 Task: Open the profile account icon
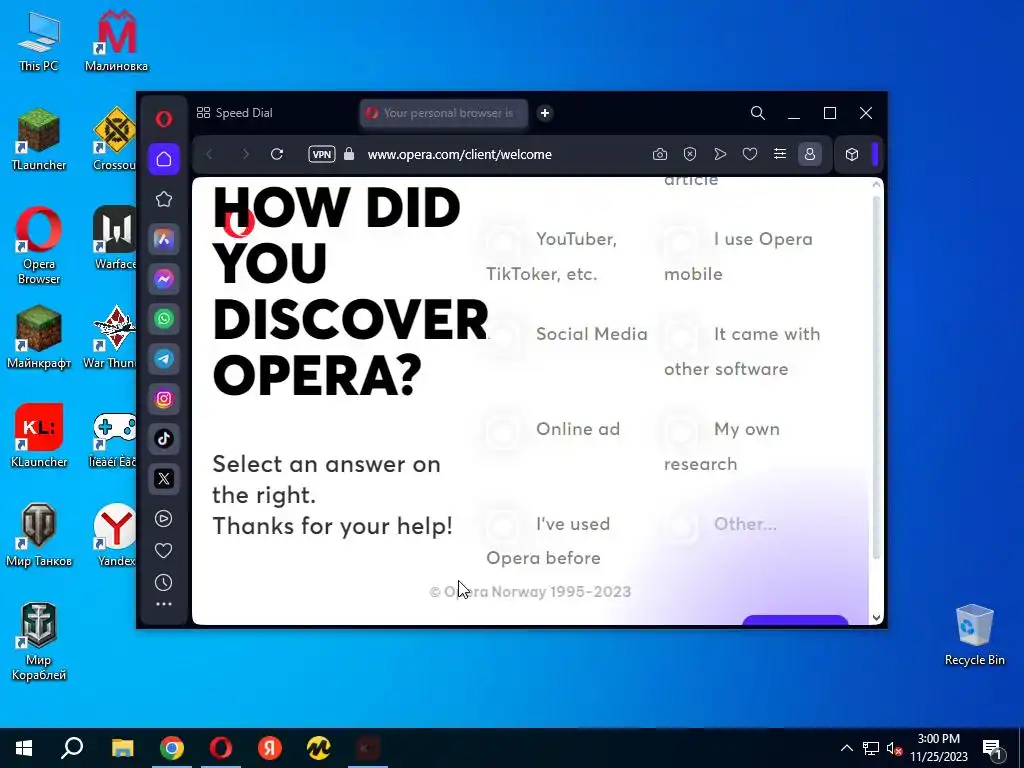pyautogui.click(x=810, y=154)
